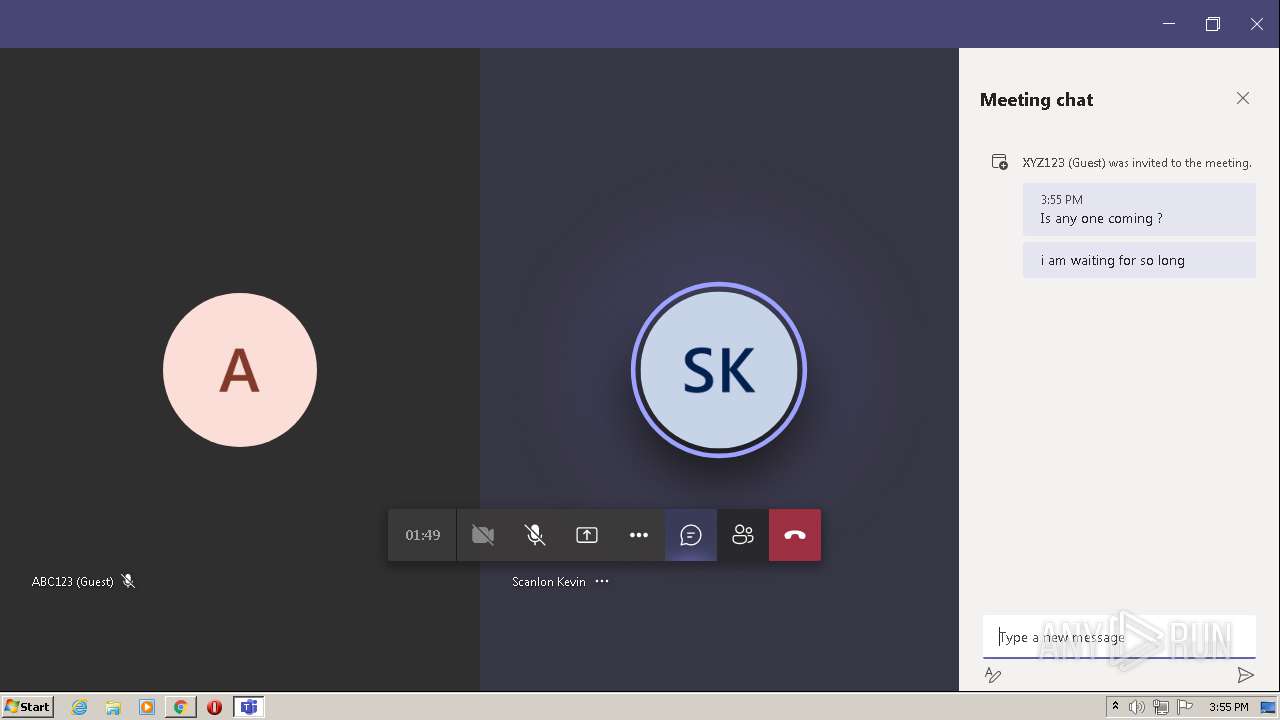Click 'XYZ123 (Guest) was invited' notice
Image resolution: width=1280 pixels, height=720 pixels.
(x=1137, y=162)
